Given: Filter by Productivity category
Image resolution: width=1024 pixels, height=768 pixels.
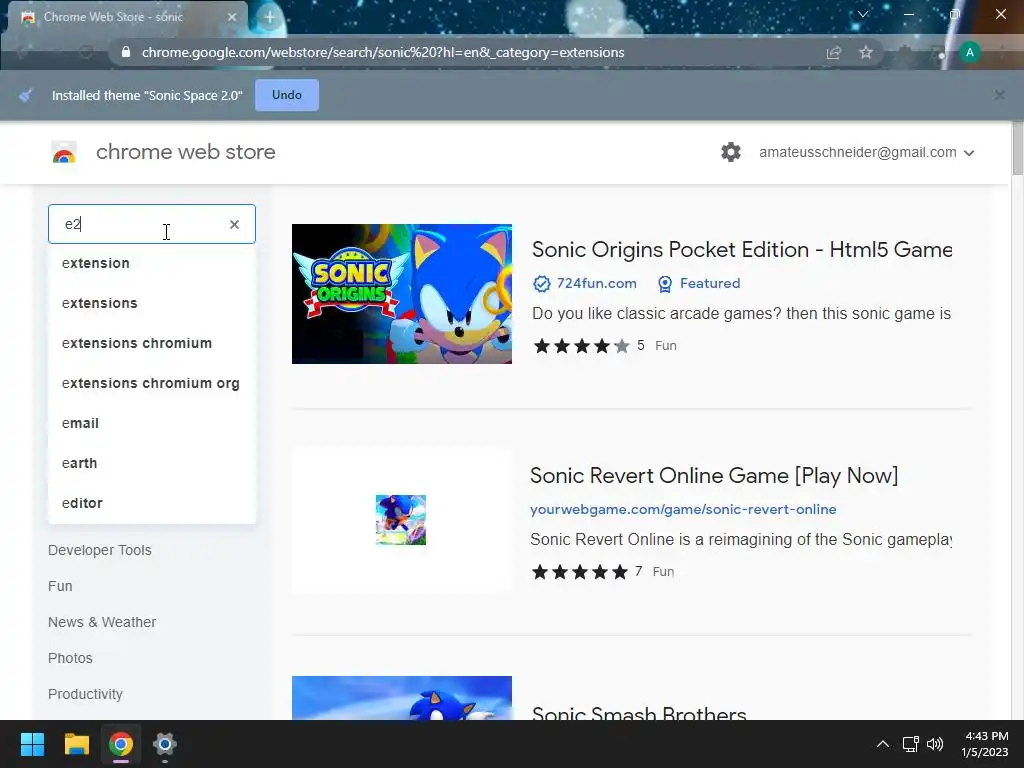Looking at the screenshot, I should pyautogui.click(x=85, y=694).
